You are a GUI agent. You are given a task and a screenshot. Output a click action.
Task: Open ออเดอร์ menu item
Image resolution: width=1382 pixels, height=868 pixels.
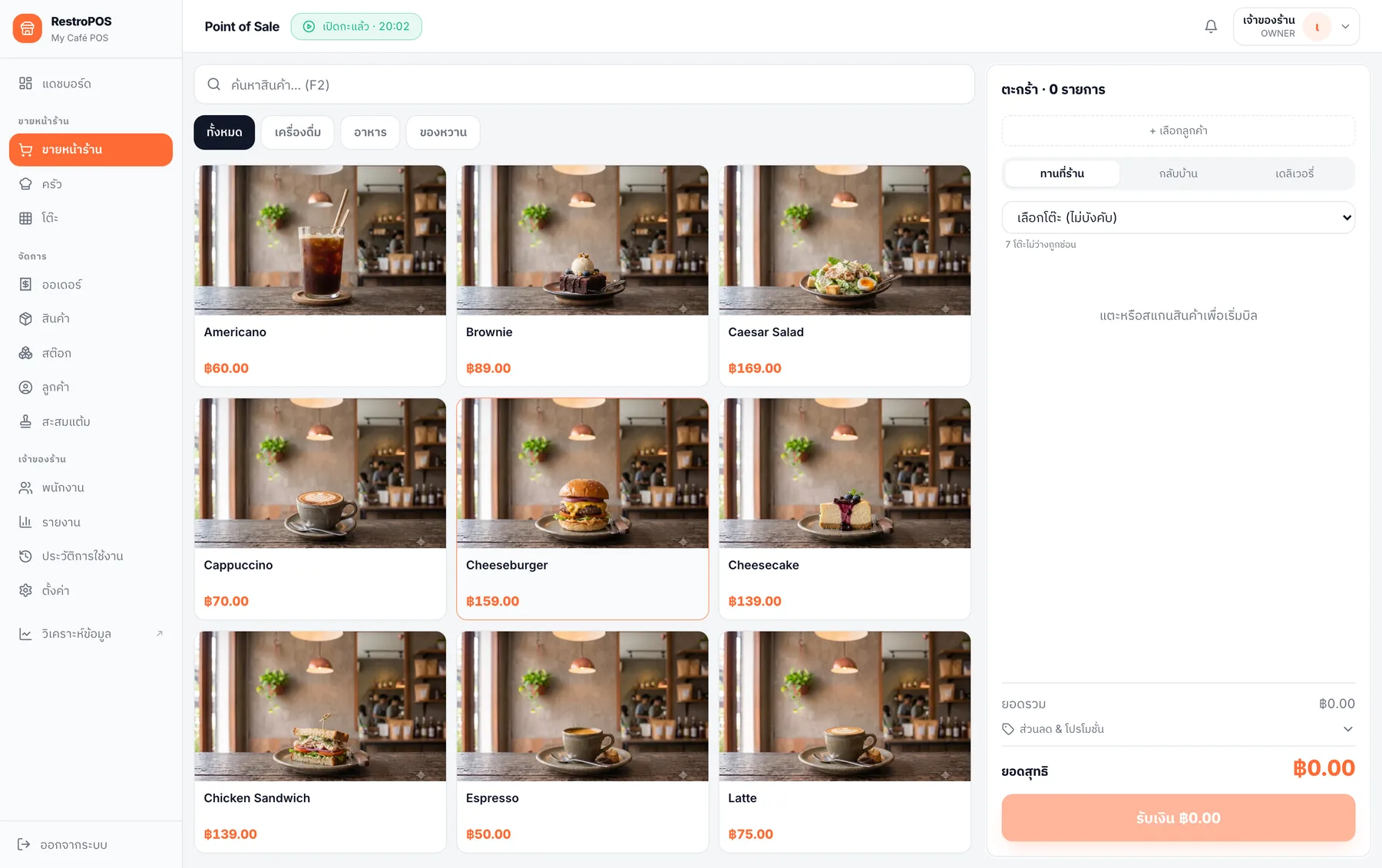point(91,285)
